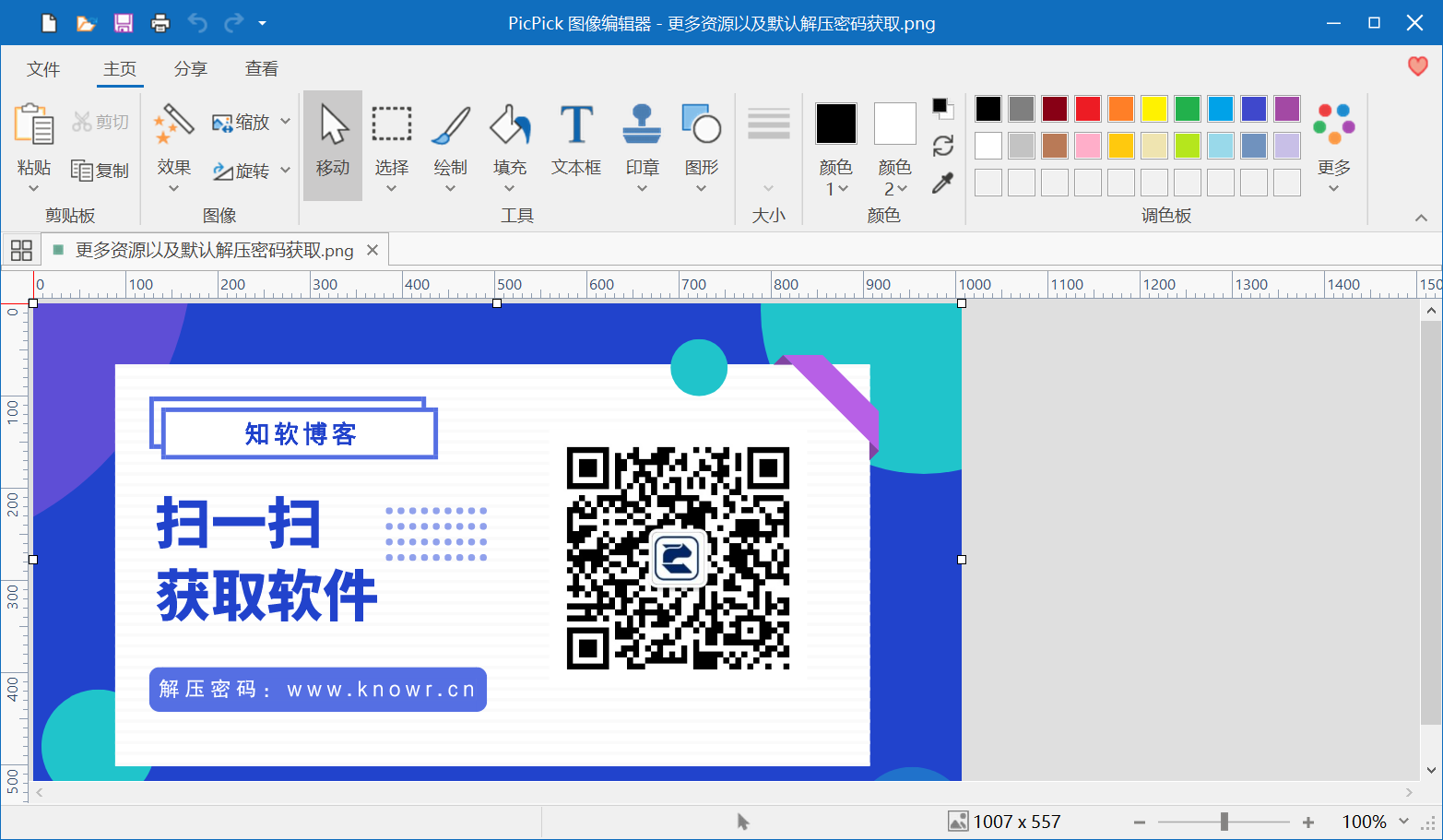Expand the 旋转 dropdown arrow
The image size is (1443, 840).
[286, 171]
